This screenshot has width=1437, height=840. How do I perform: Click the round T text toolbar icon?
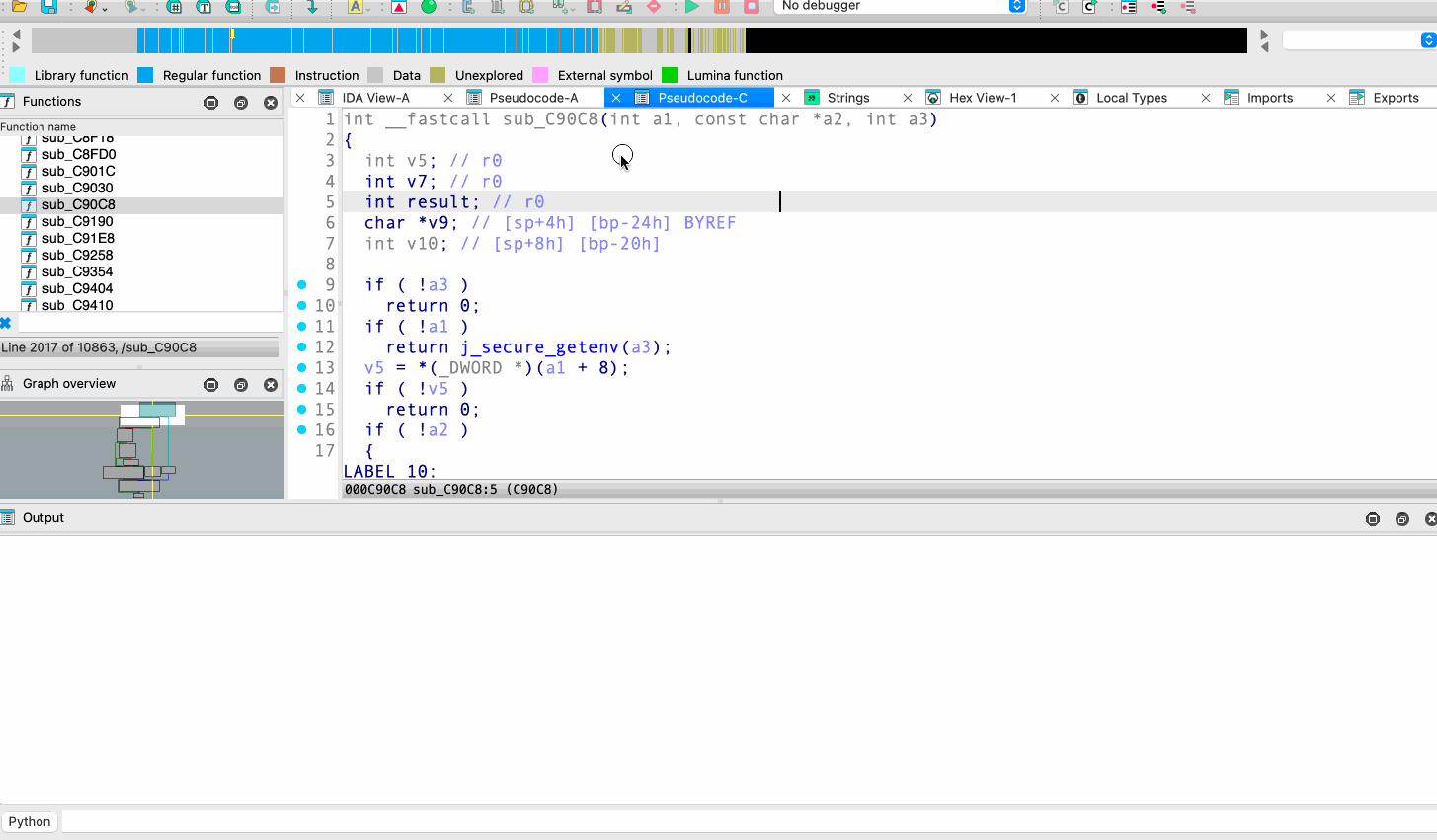(x=203, y=6)
